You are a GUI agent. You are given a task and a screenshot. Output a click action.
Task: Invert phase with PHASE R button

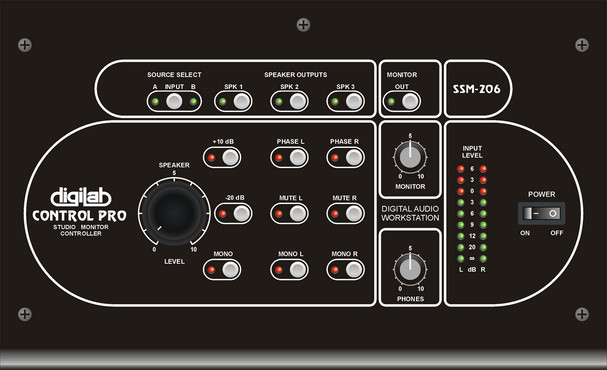tap(354, 158)
